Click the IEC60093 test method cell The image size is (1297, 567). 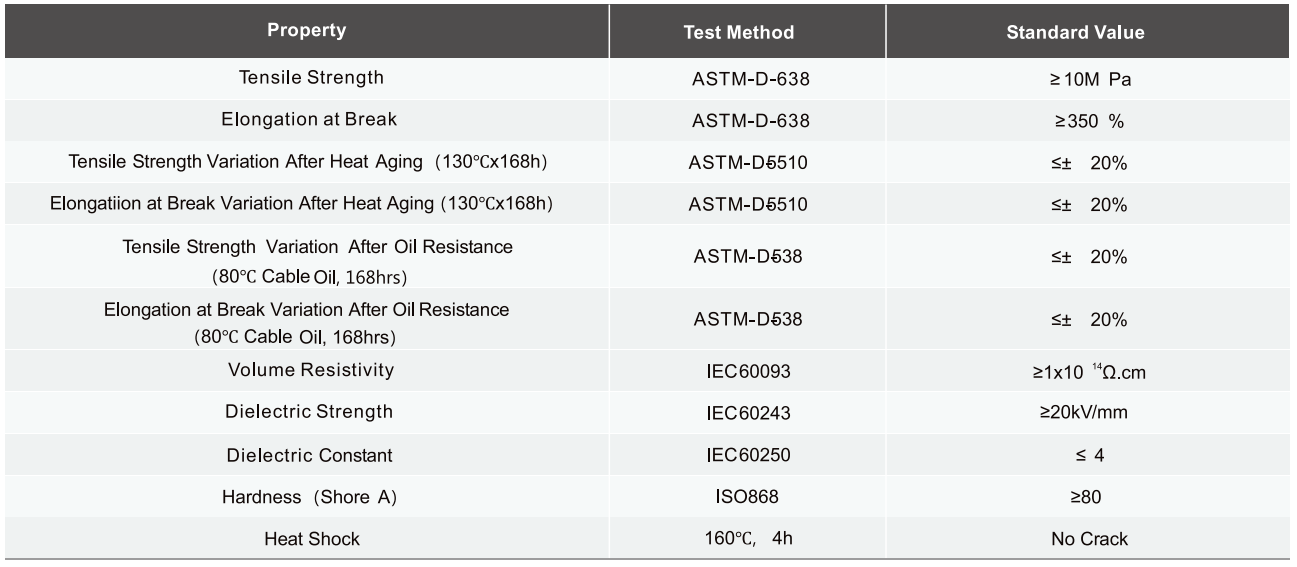(x=748, y=371)
